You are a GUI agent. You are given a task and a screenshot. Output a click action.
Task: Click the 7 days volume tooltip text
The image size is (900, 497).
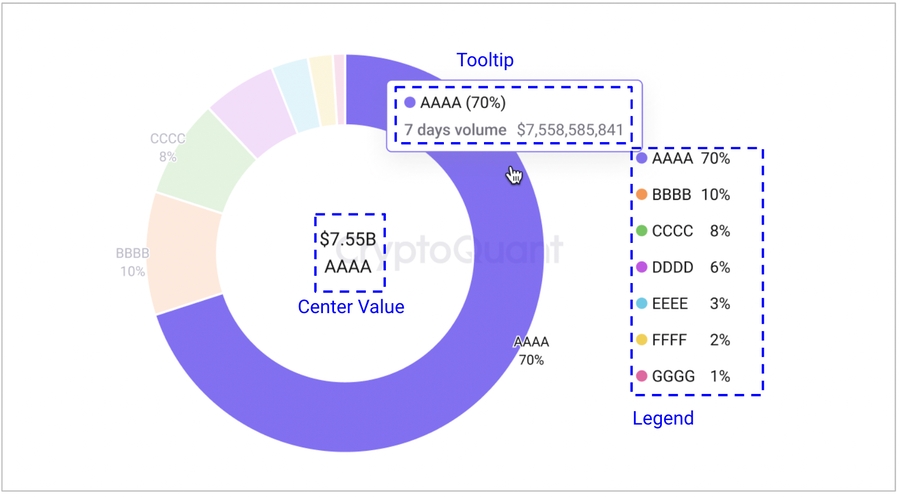(456, 129)
